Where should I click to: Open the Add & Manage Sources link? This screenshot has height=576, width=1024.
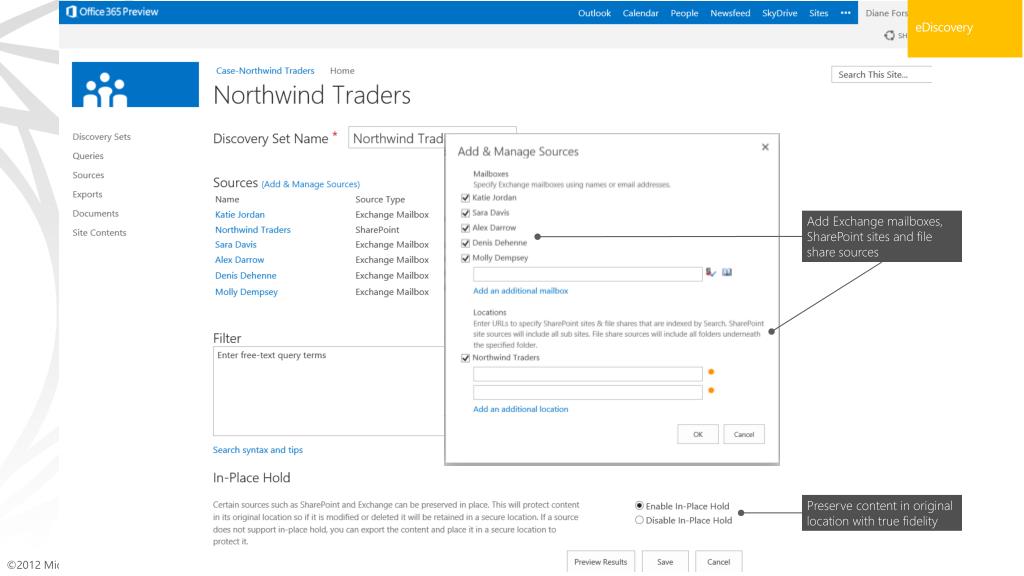tap(310, 184)
